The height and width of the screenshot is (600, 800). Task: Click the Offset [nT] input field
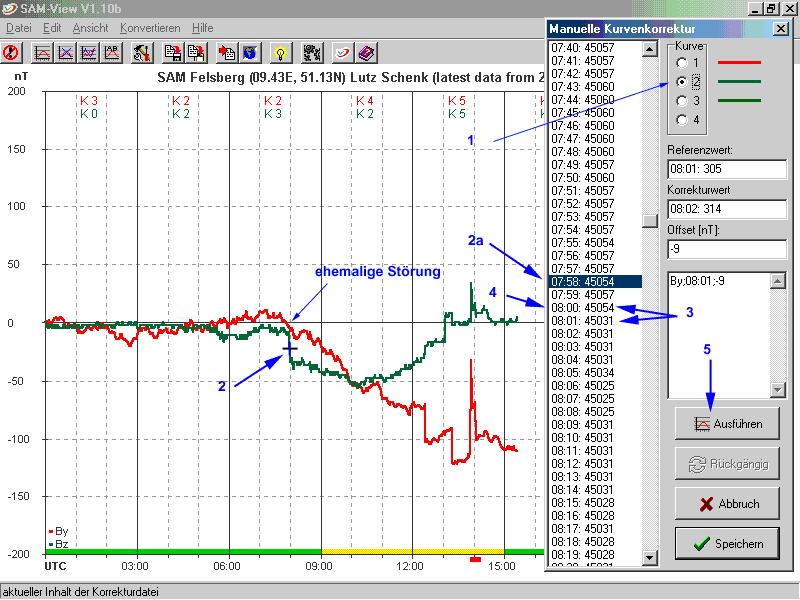coord(727,249)
